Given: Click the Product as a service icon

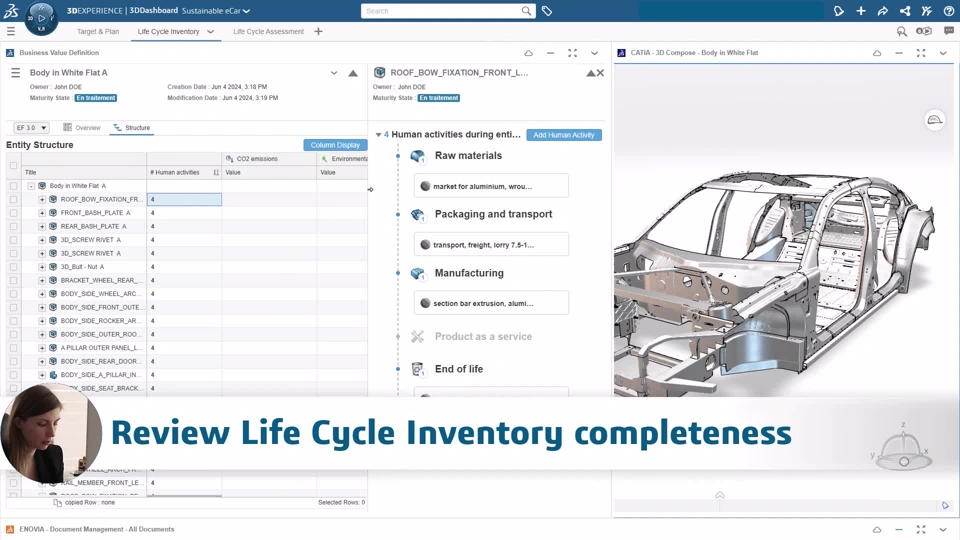Looking at the screenshot, I should pos(418,337).
